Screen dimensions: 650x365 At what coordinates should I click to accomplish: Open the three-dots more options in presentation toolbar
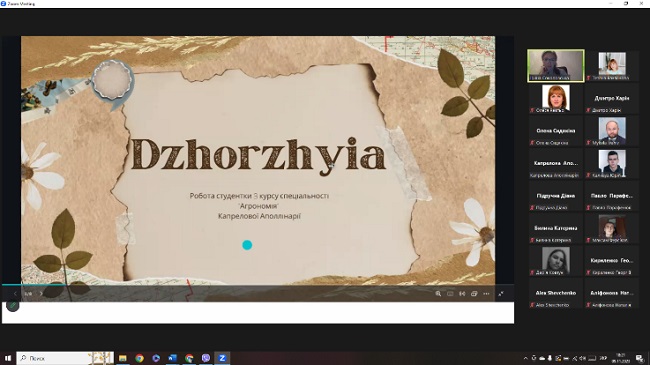486,294
